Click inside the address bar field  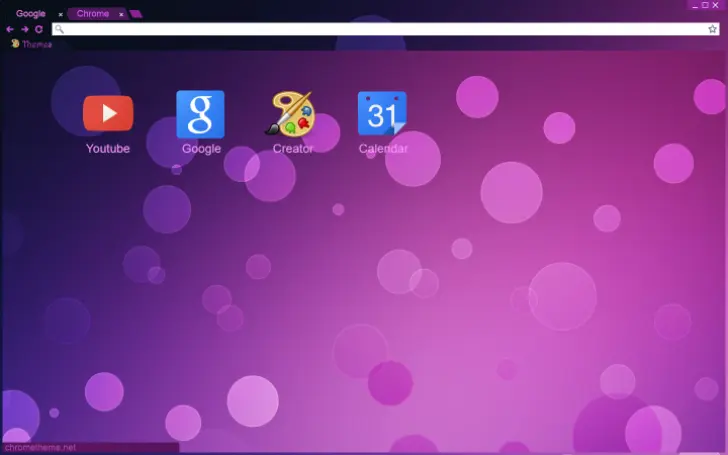(x=380, y=29)
